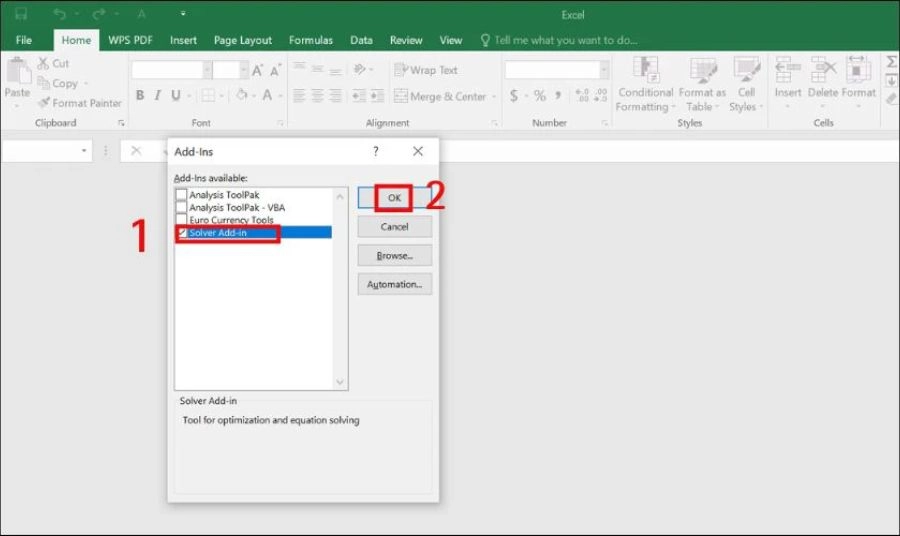Open the font name dropdown

pos(207,70)
